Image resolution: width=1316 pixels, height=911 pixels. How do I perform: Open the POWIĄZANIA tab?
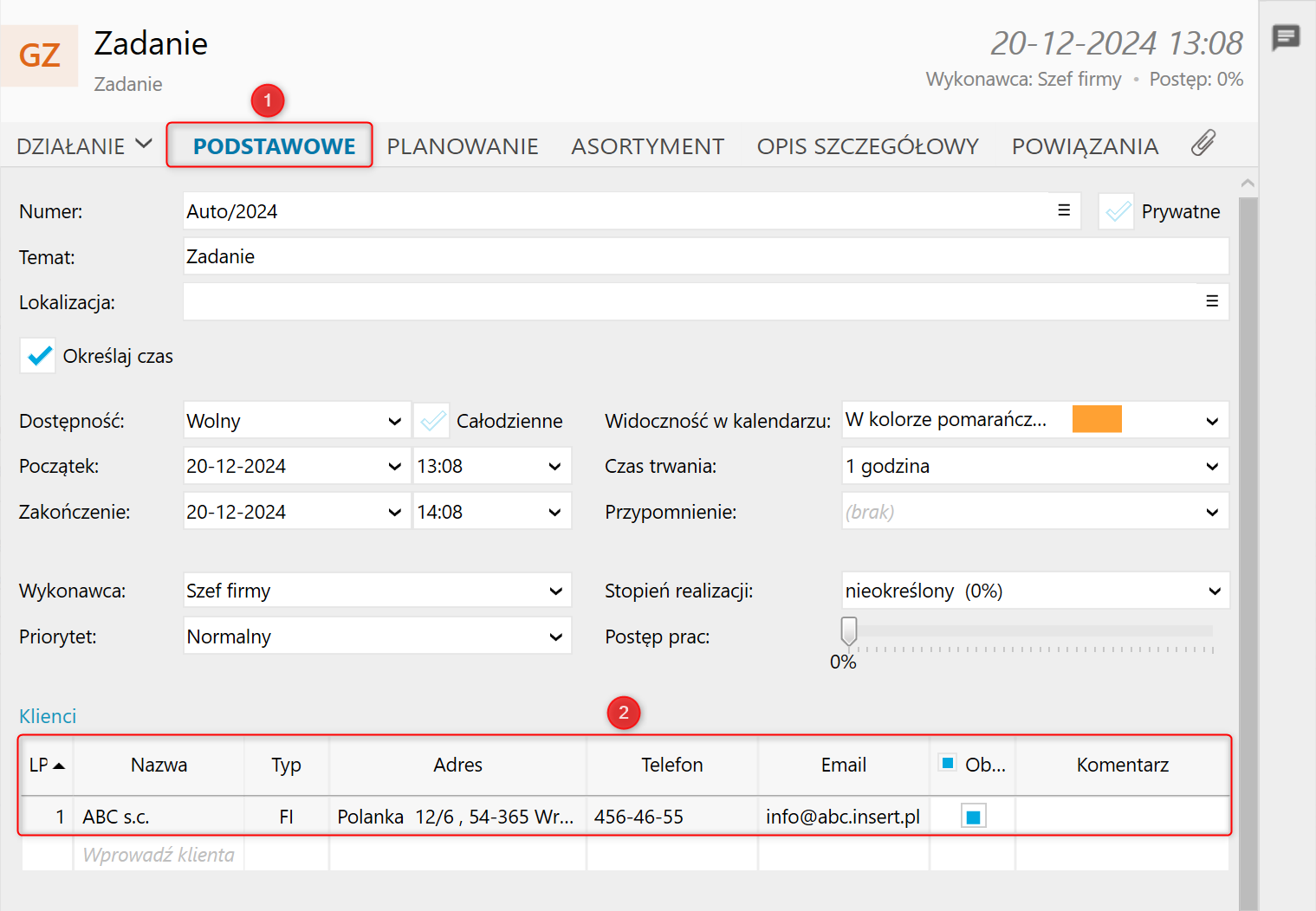point(1085,146)
